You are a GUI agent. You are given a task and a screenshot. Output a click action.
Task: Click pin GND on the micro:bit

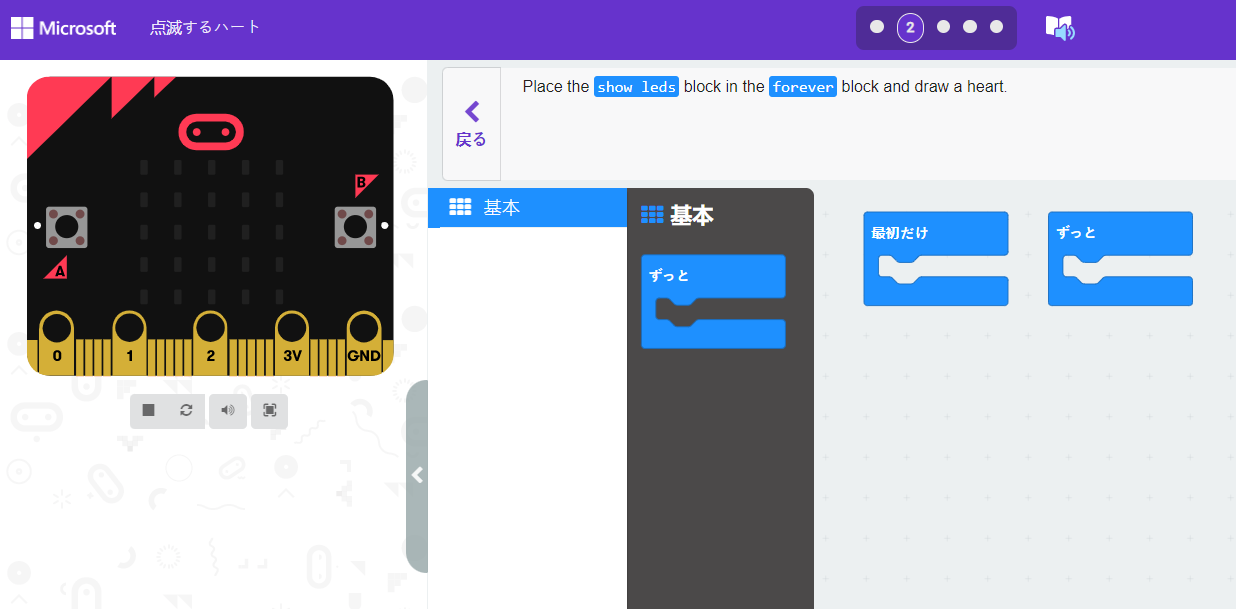(x=363, y=333)
